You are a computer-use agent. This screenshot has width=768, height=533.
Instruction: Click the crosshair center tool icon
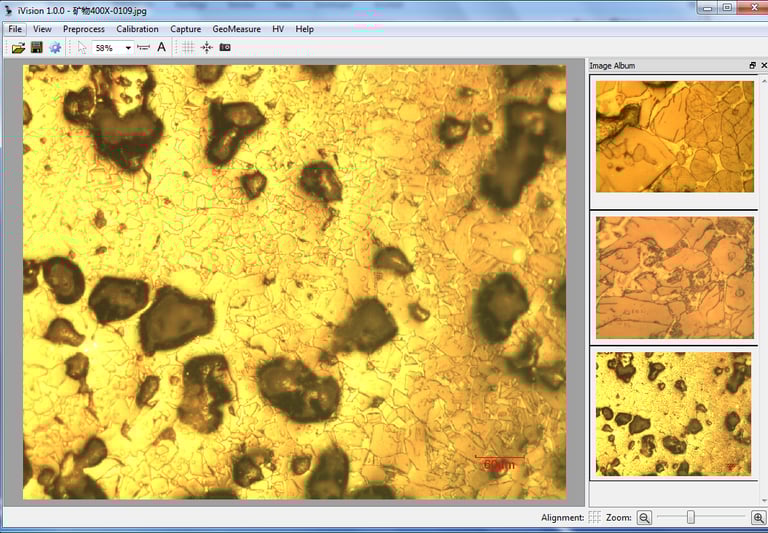point(206,48)
